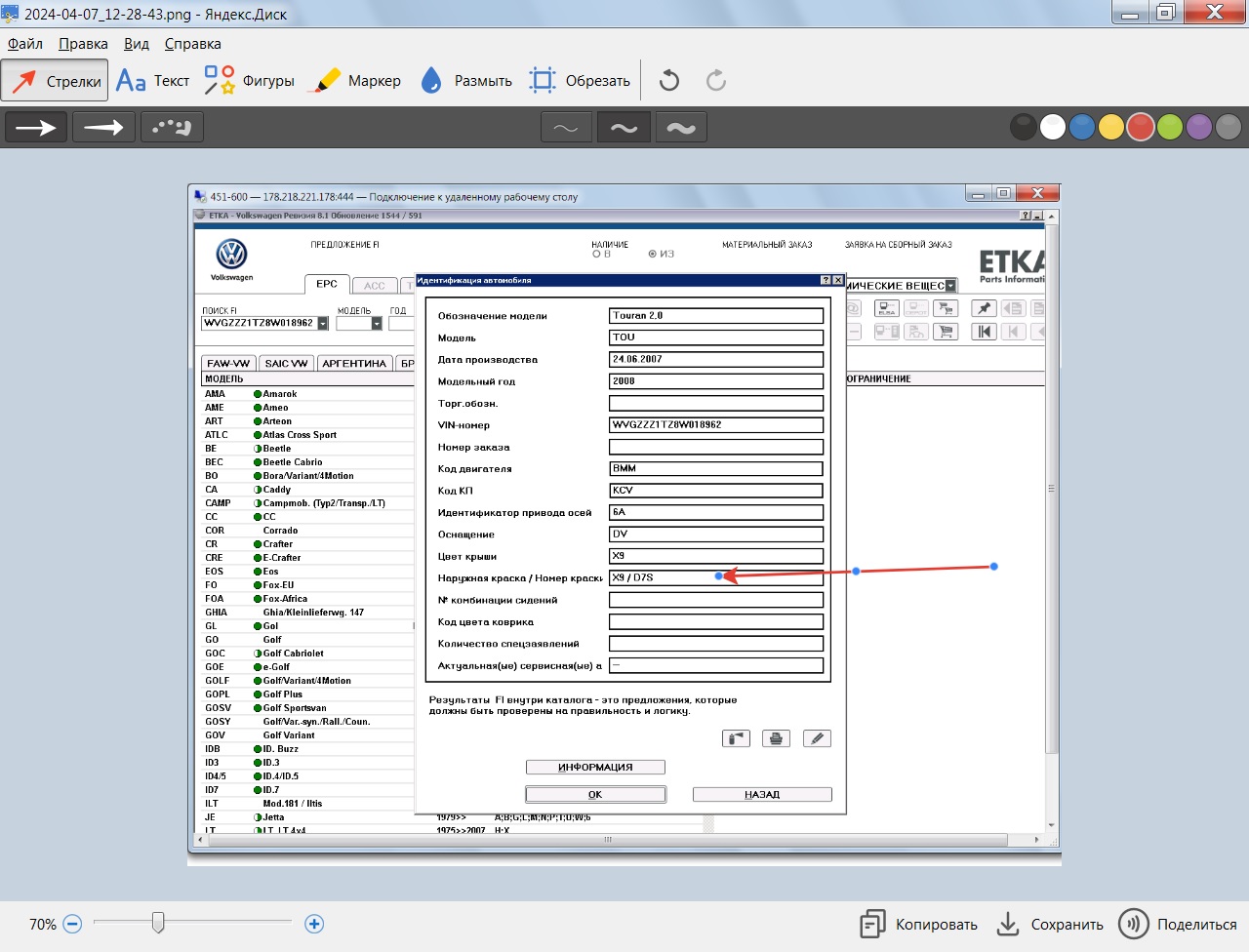
Task: Click НАЗАД in ETKA dialog
Action: pyautogui.click(x=762, y=794)
